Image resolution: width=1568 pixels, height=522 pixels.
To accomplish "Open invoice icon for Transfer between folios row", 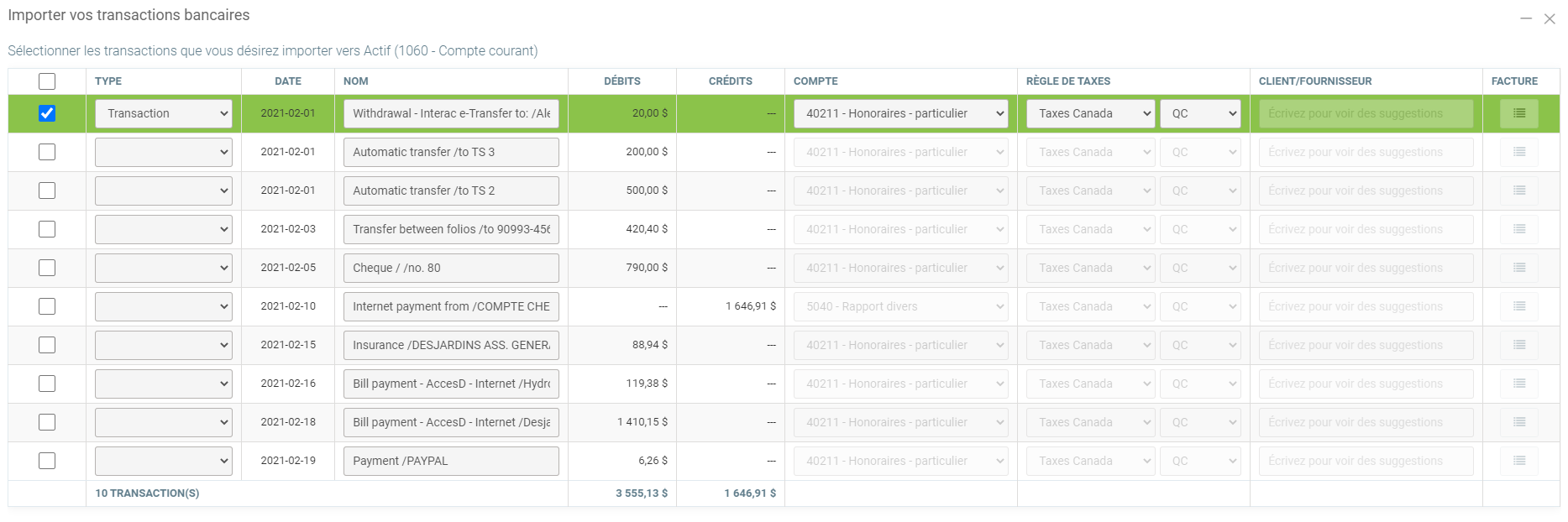I will (1518, 229).
